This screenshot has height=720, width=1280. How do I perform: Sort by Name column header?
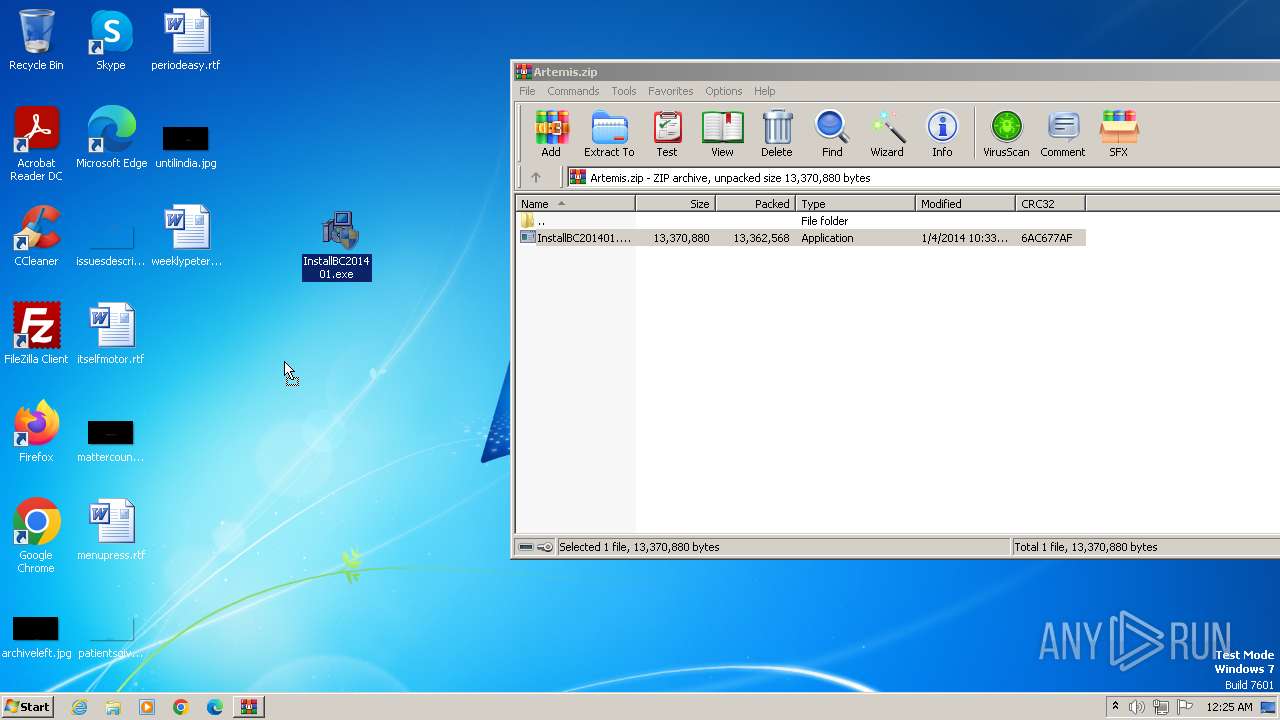[x=575, y=204]
